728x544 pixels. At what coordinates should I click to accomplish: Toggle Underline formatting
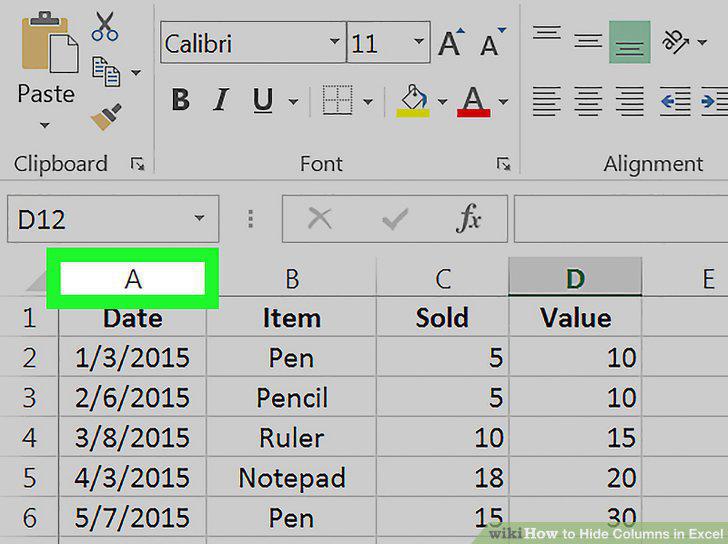pos(263,100)
